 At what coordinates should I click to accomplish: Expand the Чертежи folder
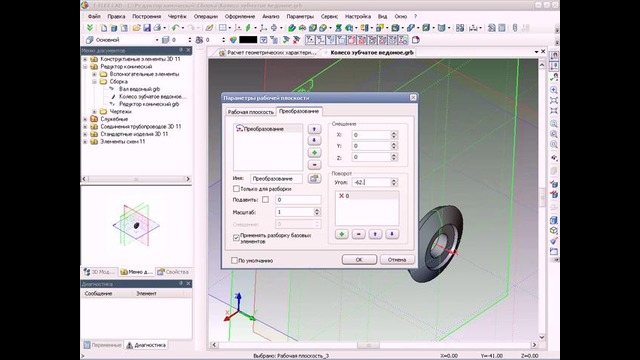coord(94,111)
